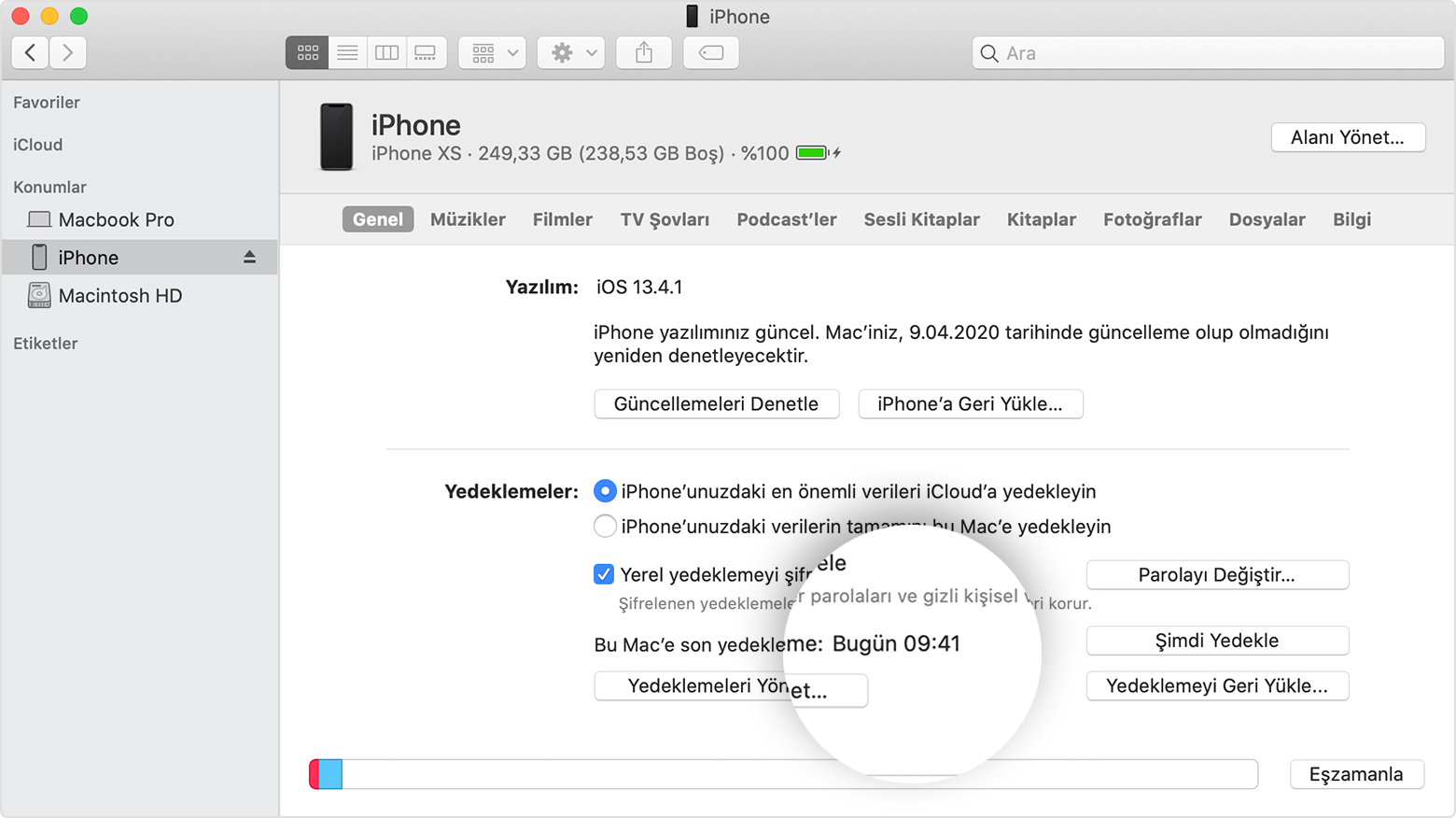Open the grouping options dropdown
1456x818 pixels.
pyautogui.click(x=491, y=52)
